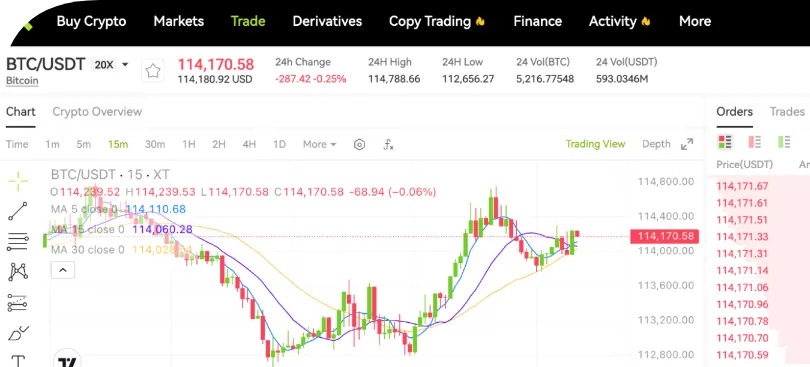Image resolution: width=810 pixels, height=367 pixels.
Task: Open the chart settings hexagon icon
Action: (x=360, y=145)
